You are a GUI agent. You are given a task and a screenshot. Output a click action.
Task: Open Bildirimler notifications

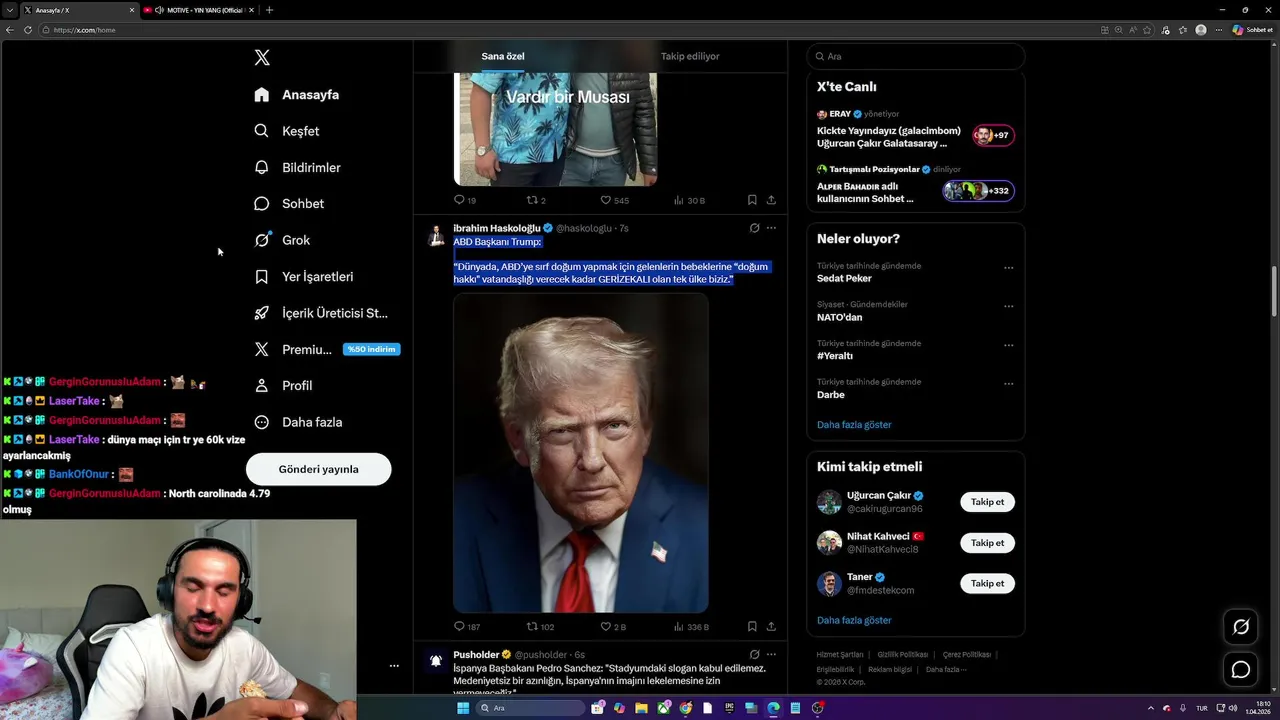click(x=298, y=167)
